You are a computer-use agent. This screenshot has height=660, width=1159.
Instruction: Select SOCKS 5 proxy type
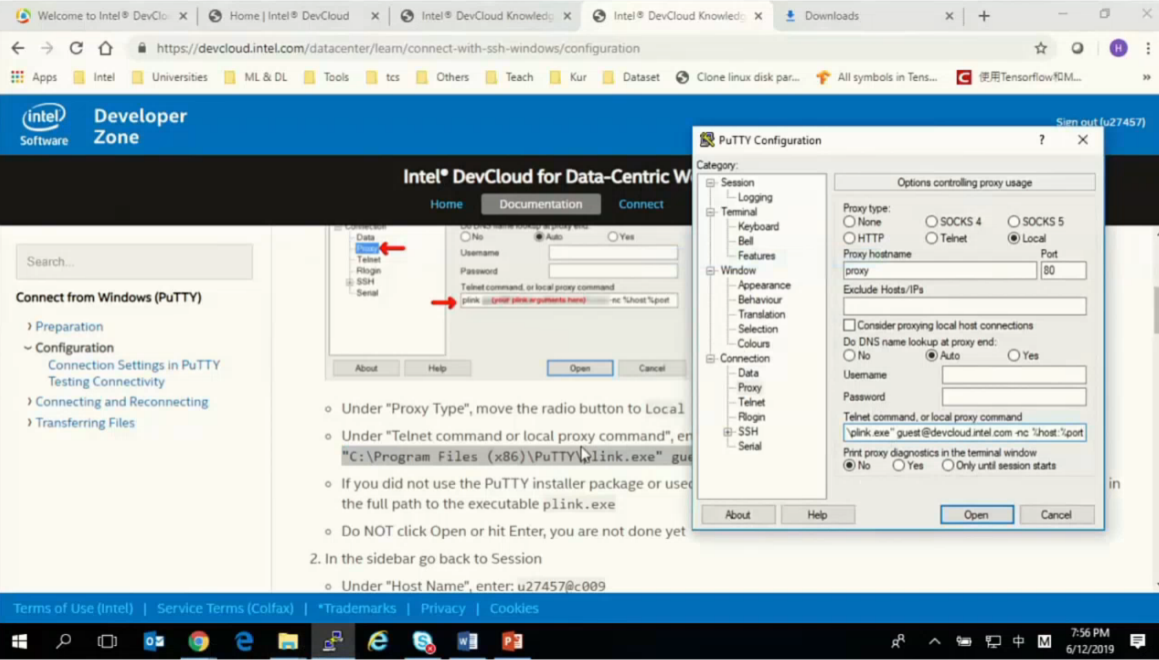coord(1013,221)
